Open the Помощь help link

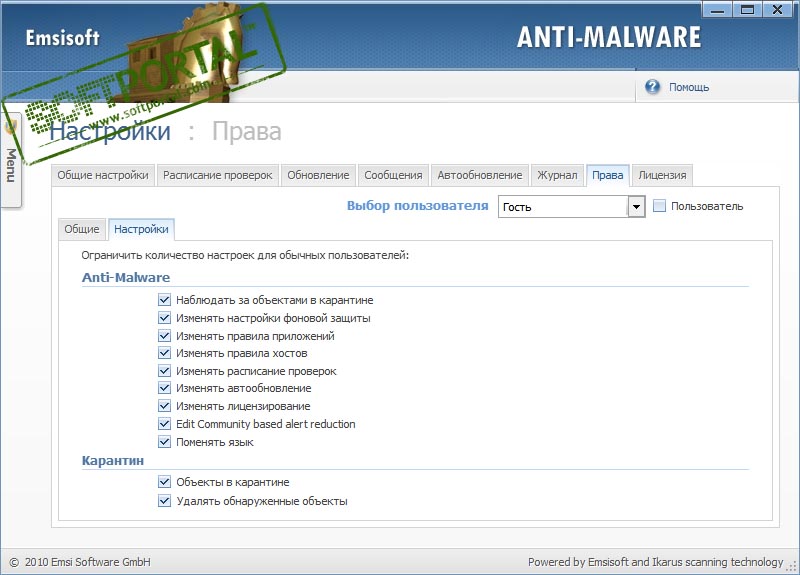coord(689,87)
